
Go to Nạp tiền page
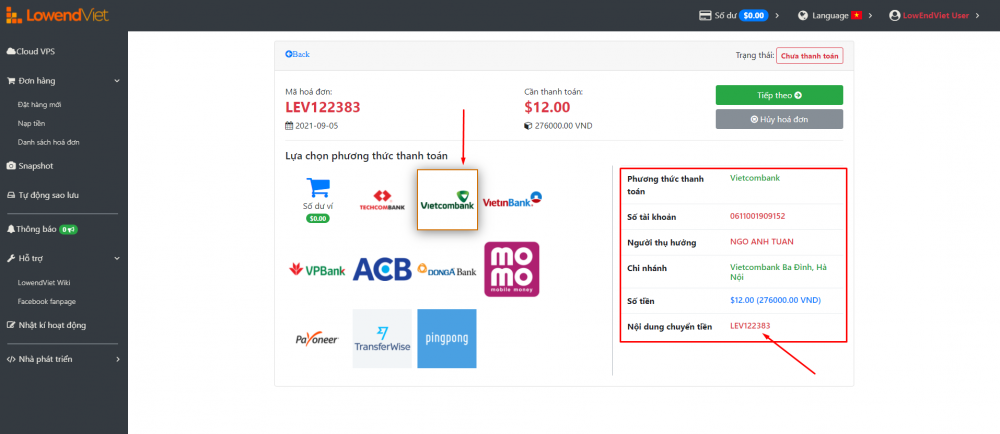pos(31,123)
